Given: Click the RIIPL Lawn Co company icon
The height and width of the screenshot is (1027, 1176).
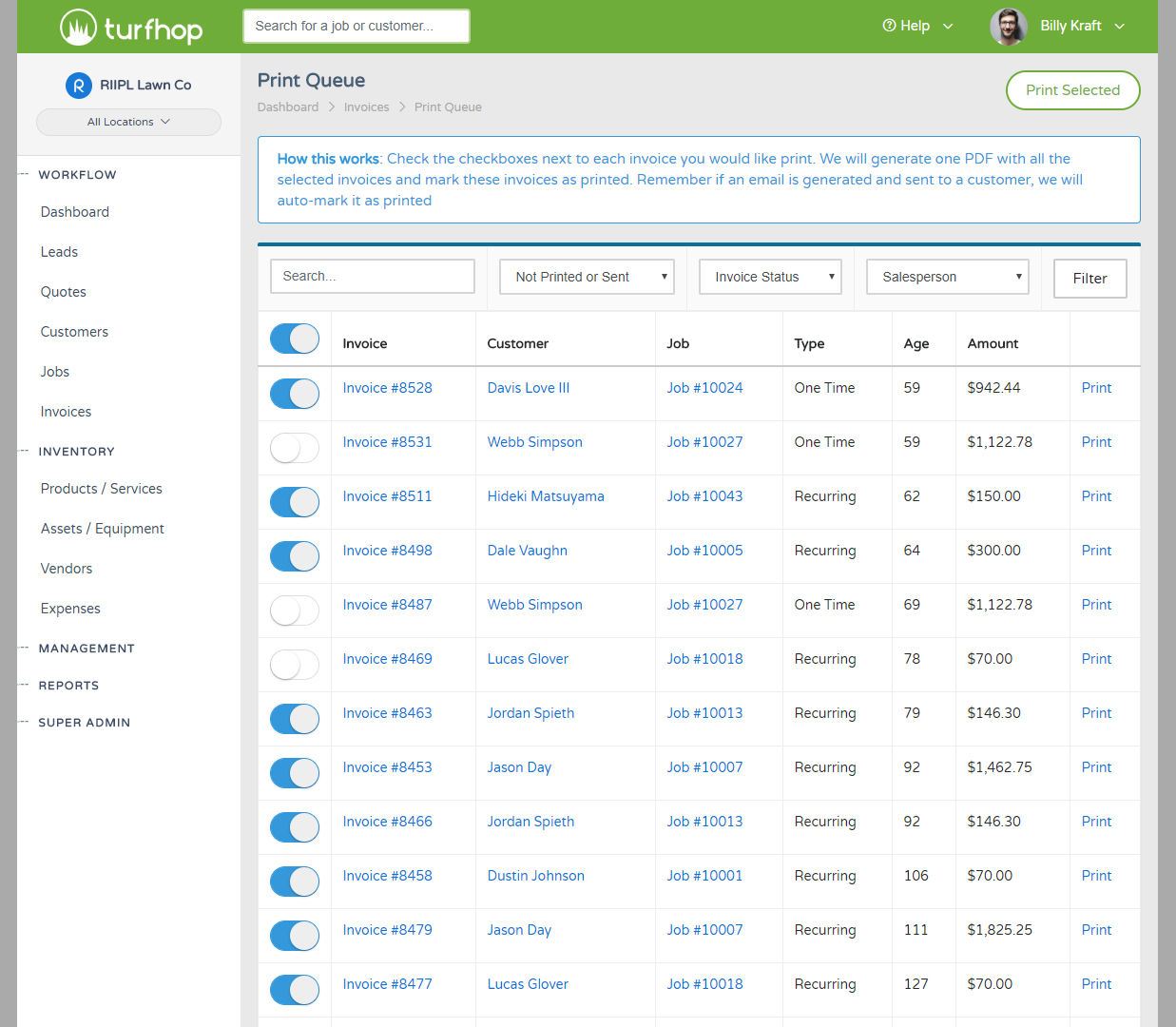Looking at the screenshot, I should [x=78, y=86].
